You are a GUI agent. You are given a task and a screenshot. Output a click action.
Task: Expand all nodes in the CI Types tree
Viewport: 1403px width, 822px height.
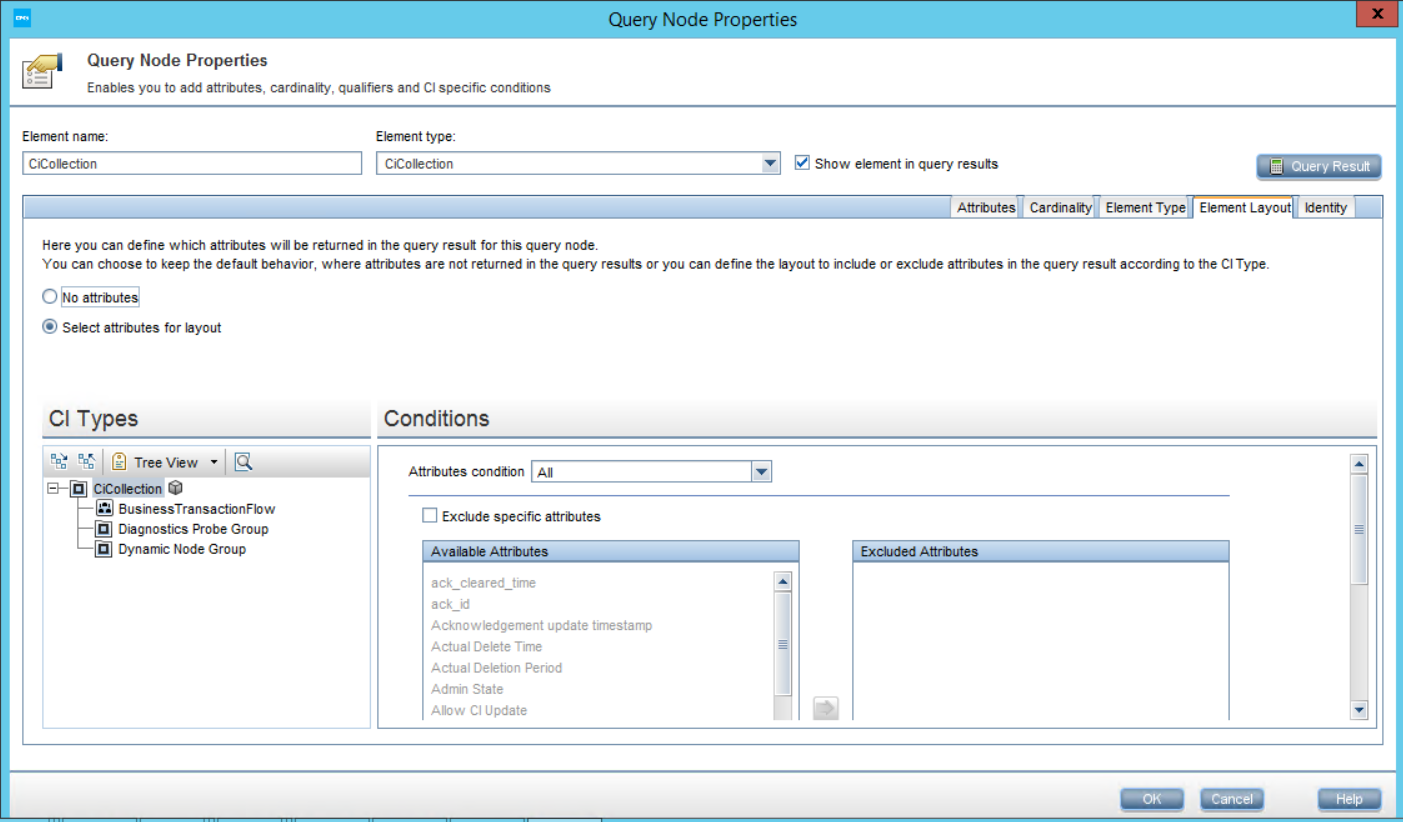58,461
